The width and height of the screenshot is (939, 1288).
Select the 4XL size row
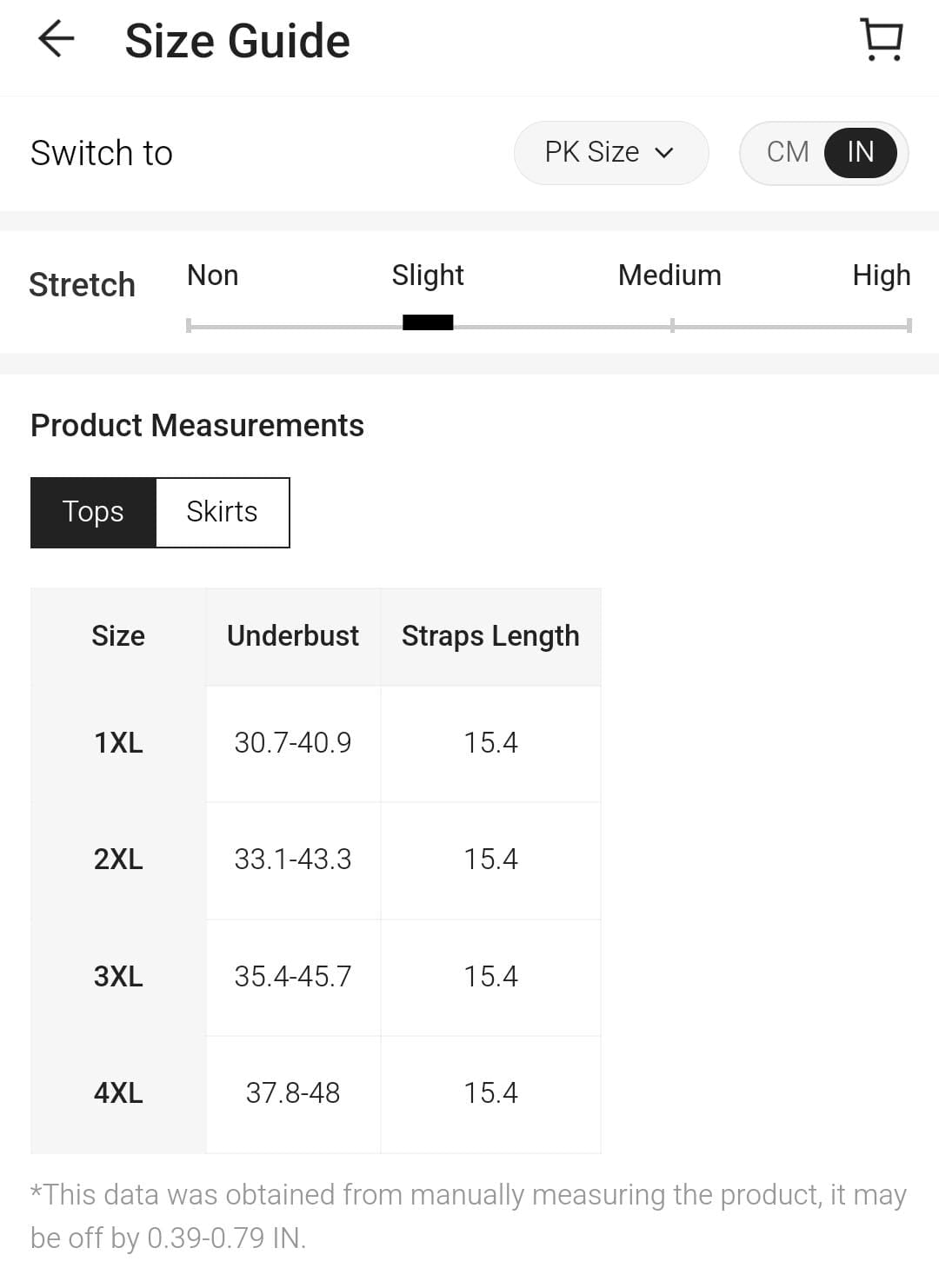pos(118,1093)
